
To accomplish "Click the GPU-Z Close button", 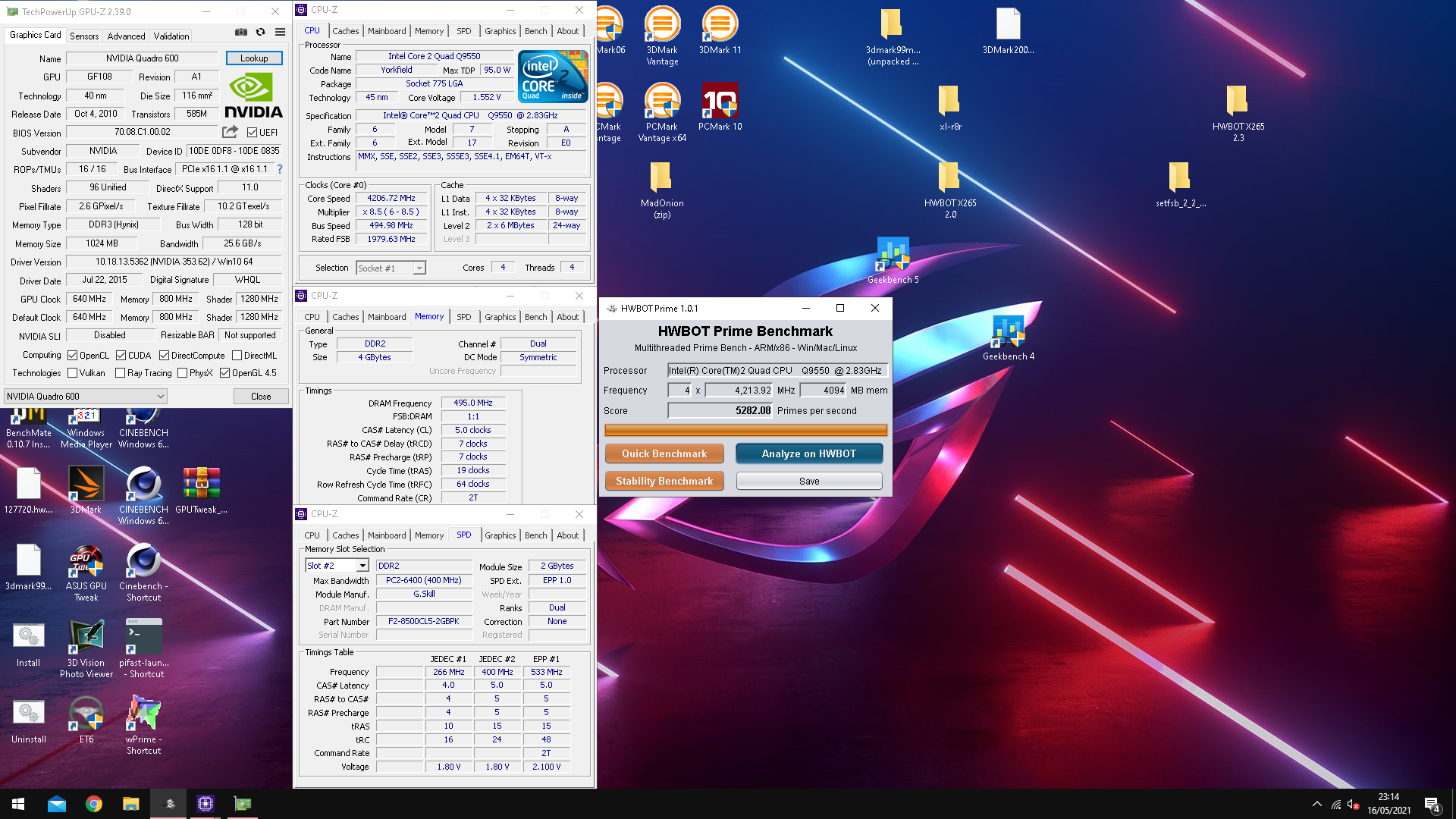I will point(261,396).
